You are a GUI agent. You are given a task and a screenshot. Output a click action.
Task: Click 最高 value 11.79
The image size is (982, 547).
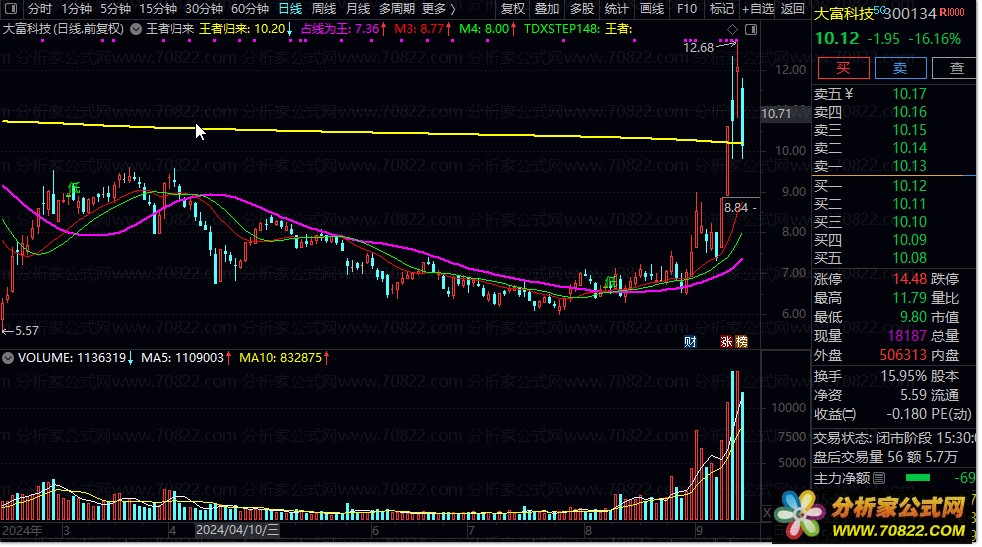(909, 298)
